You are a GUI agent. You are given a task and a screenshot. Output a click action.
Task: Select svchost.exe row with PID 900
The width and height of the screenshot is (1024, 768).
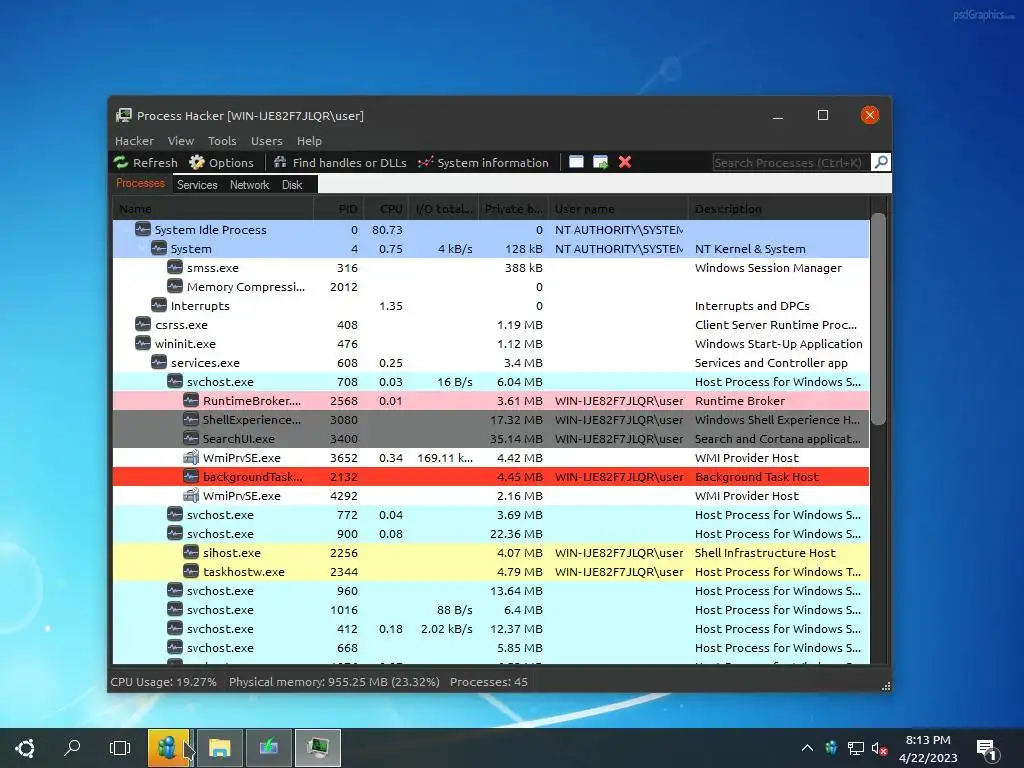[491, 534]
